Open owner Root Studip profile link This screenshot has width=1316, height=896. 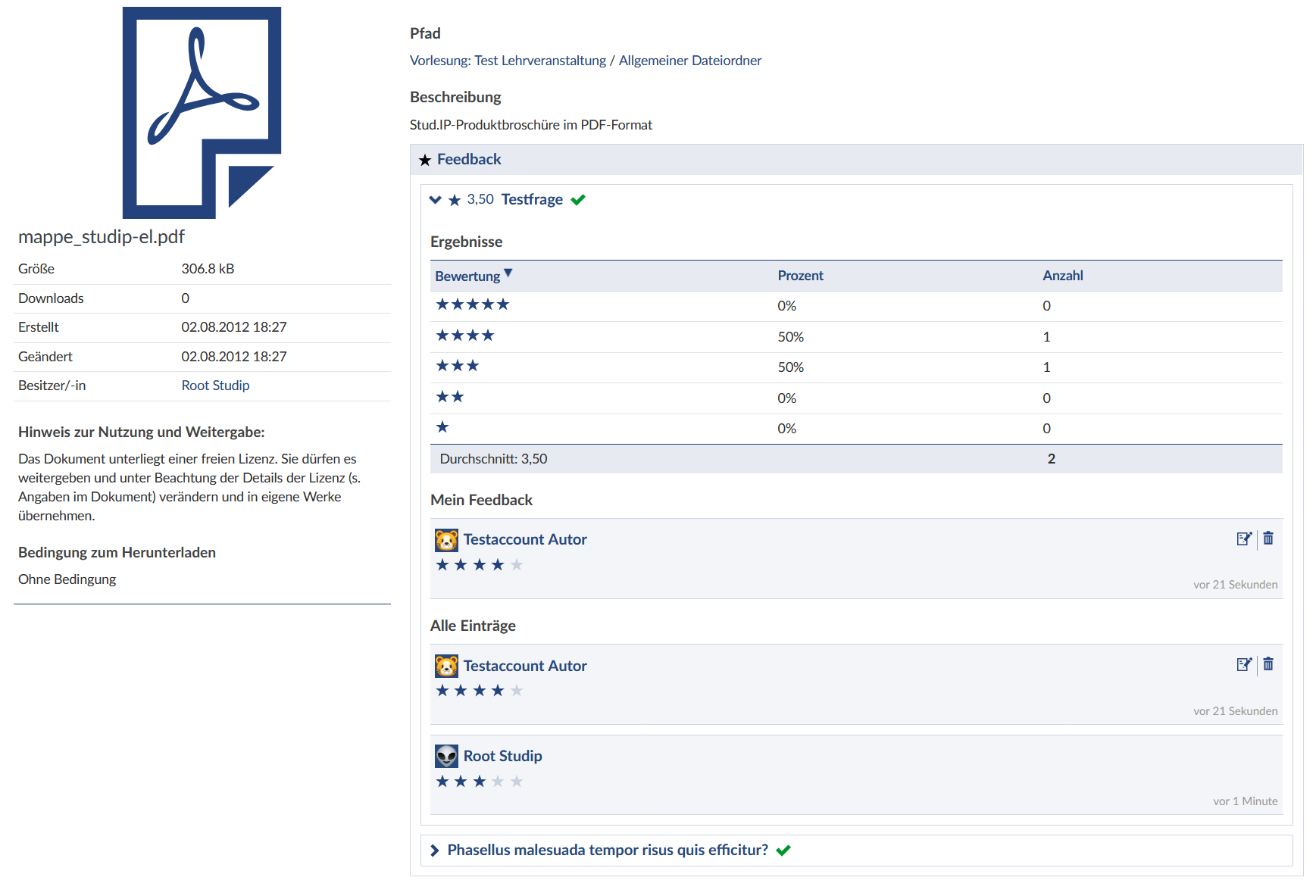point(215,386)
